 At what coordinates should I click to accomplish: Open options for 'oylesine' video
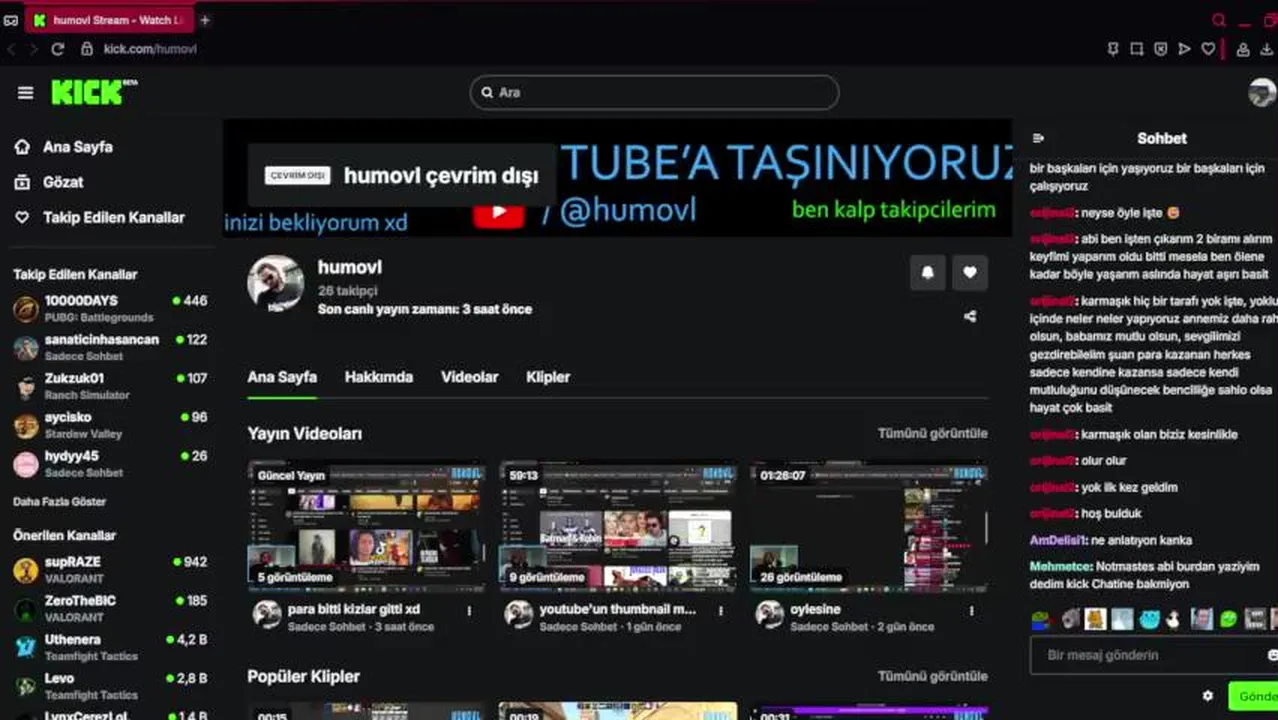click(972, 610)
